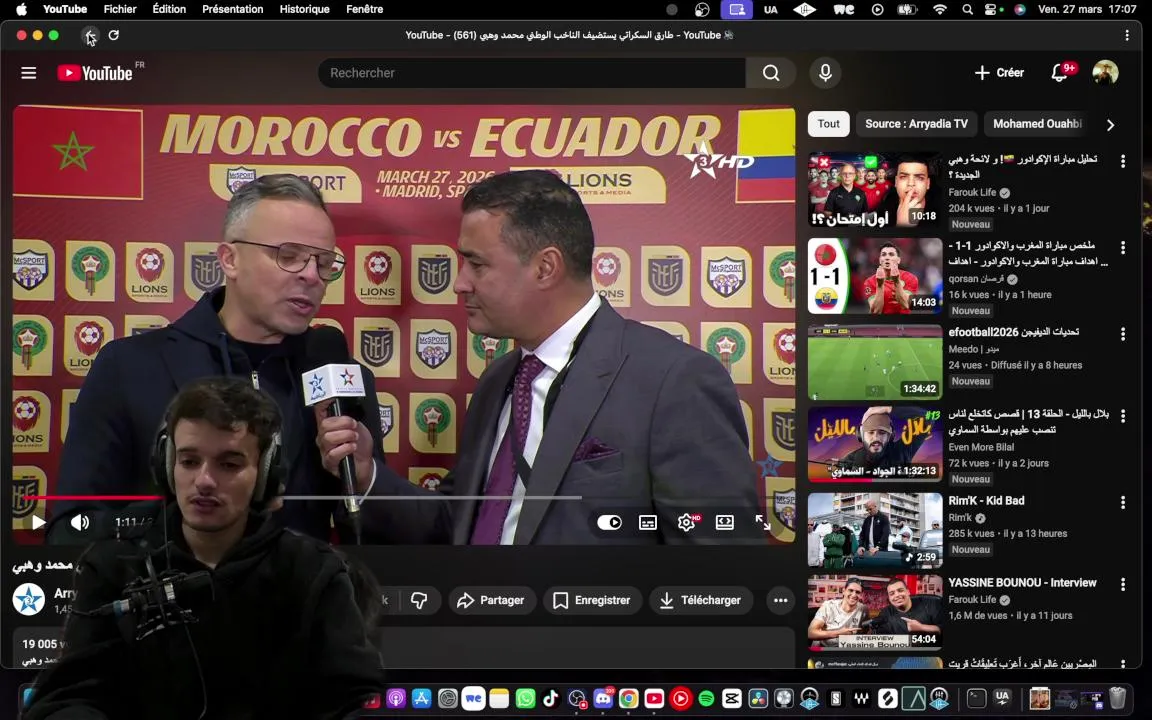
Task: Open more options for YASSINE BOUNOU - Interview
Action: pyautogui.click(x=1123, y=585)
